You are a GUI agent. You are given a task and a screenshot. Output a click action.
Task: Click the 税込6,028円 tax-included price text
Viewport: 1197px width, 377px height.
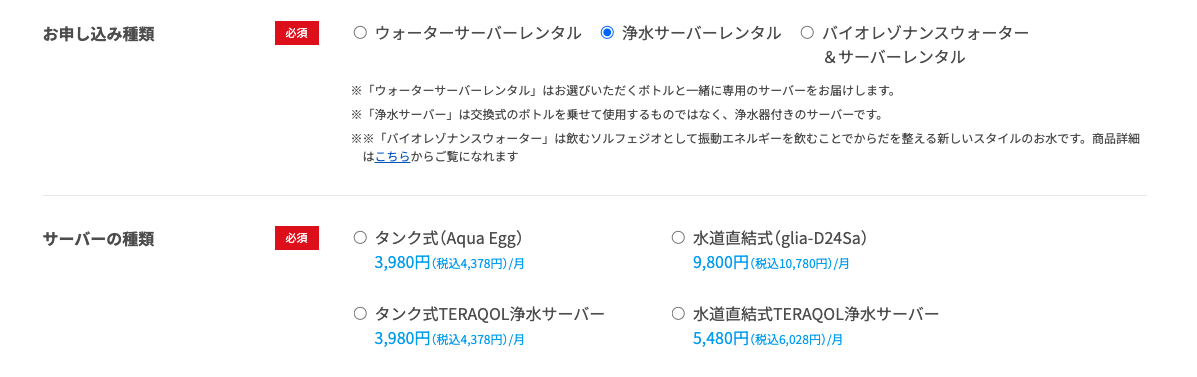[x=789, y=340]
